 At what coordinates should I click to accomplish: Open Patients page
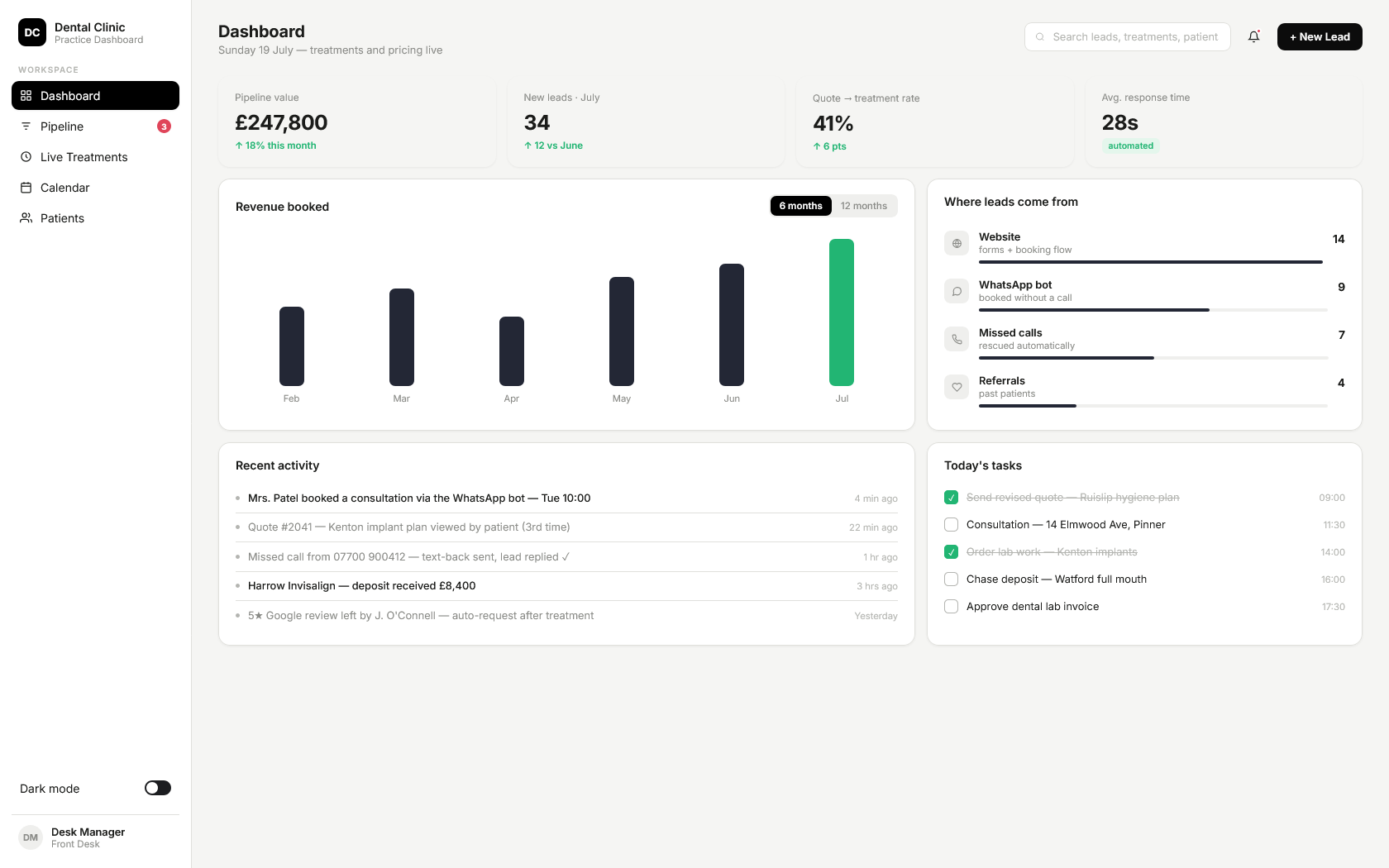(95, 218)
